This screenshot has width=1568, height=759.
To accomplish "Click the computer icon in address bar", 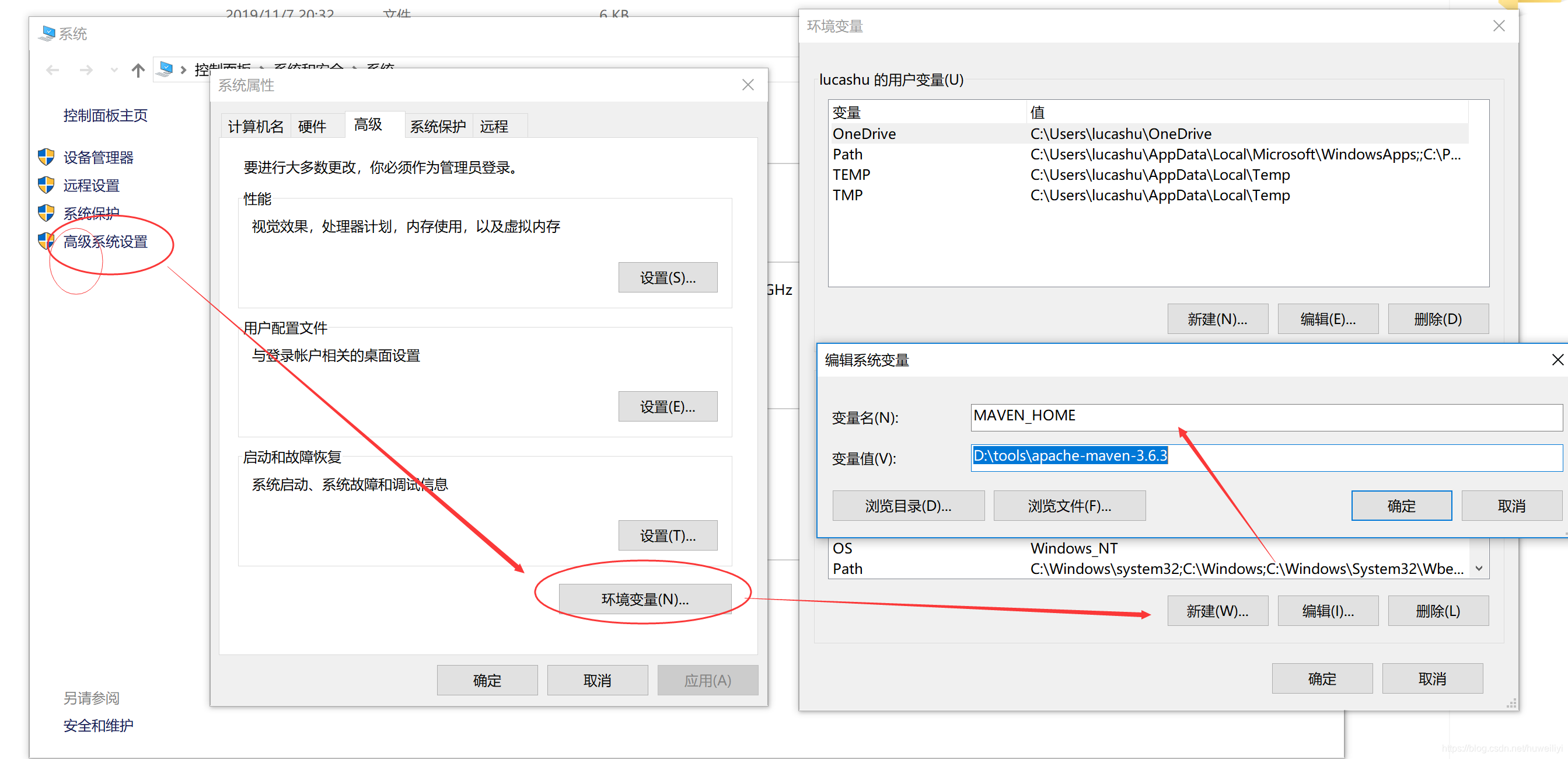I will (x=165, y=69).
